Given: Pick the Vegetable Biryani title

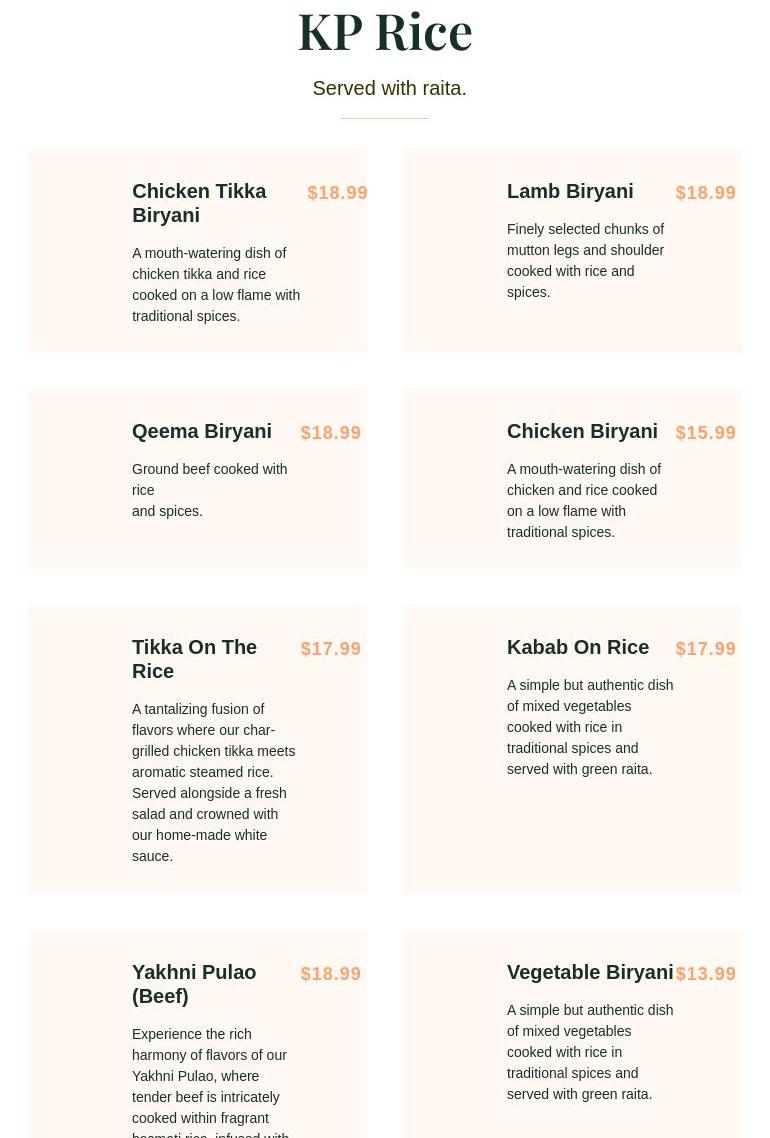Looking at the screenshot, I should (x=590, y=972).
